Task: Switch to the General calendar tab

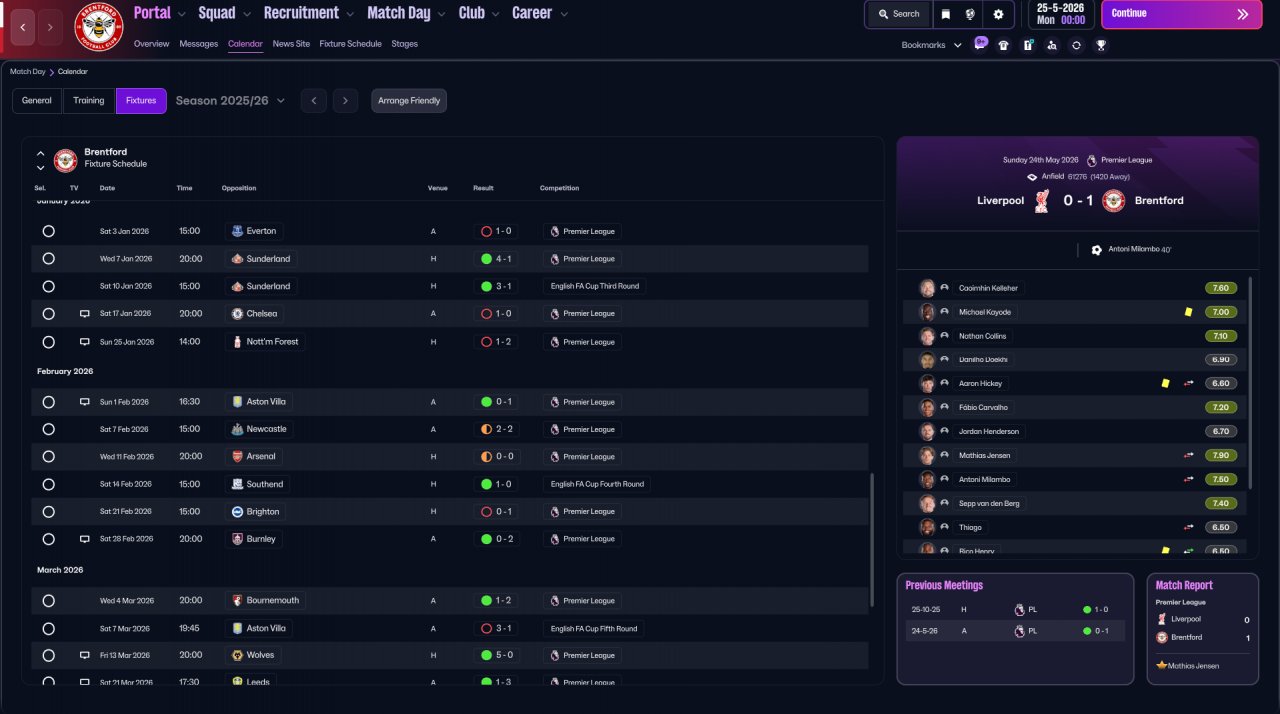Action: pos(37,101)
